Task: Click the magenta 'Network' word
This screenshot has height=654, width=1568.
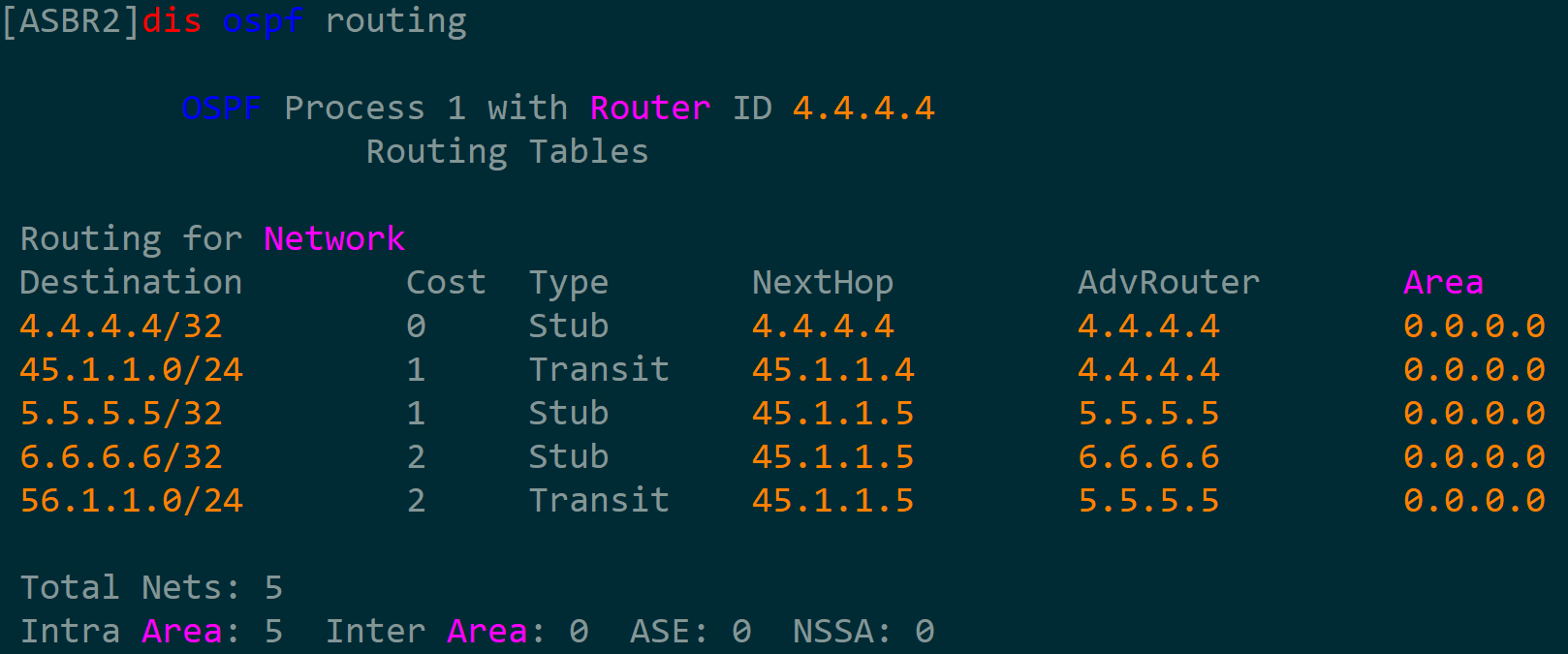Action: pos(334,238)
